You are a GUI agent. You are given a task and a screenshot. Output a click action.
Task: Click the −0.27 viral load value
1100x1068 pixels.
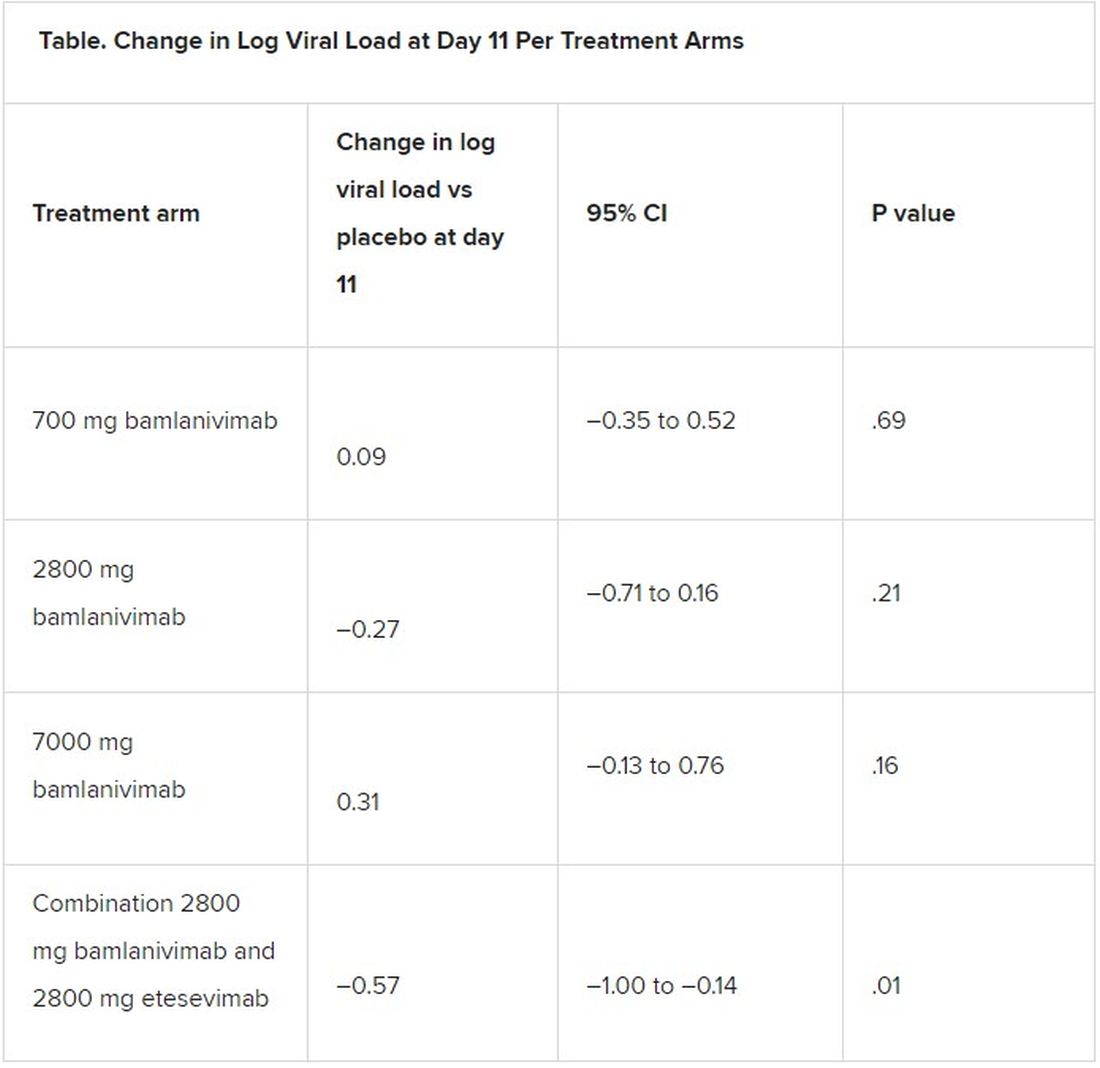click(368, 629)
